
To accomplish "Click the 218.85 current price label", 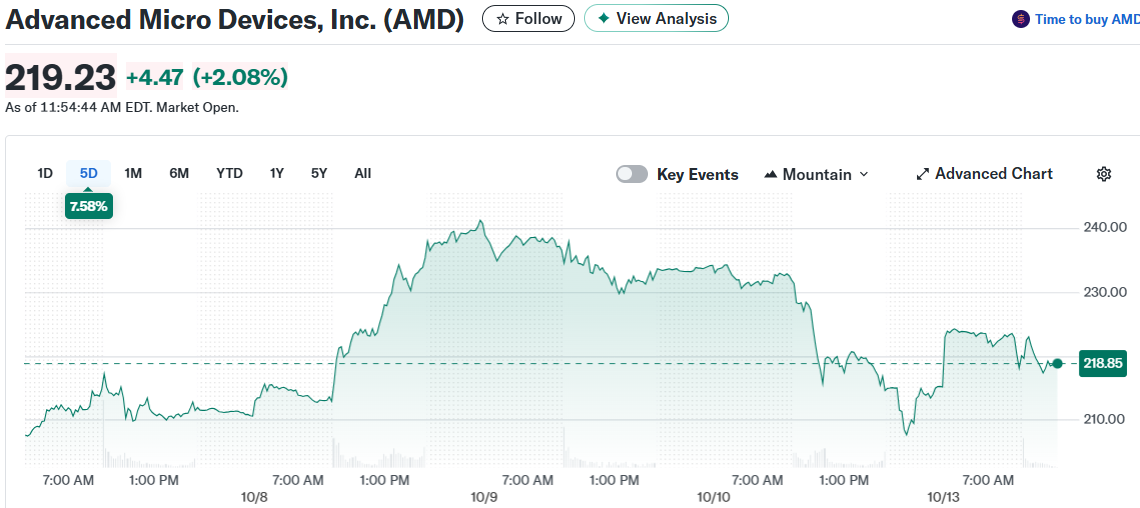I will (x=1103, y=363).
